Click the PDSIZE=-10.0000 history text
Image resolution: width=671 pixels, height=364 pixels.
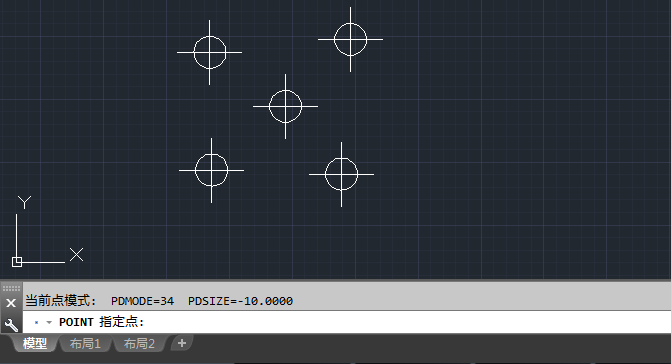coord(240,301)
